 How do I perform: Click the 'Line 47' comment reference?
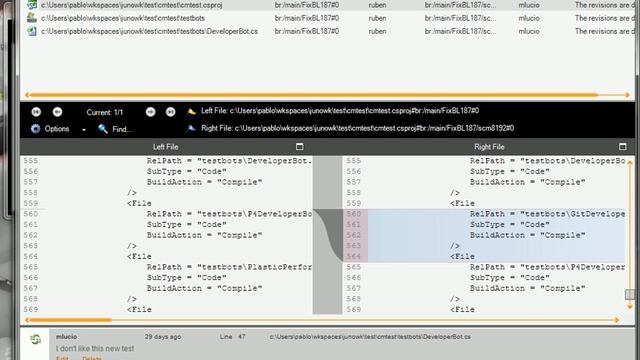232,337
